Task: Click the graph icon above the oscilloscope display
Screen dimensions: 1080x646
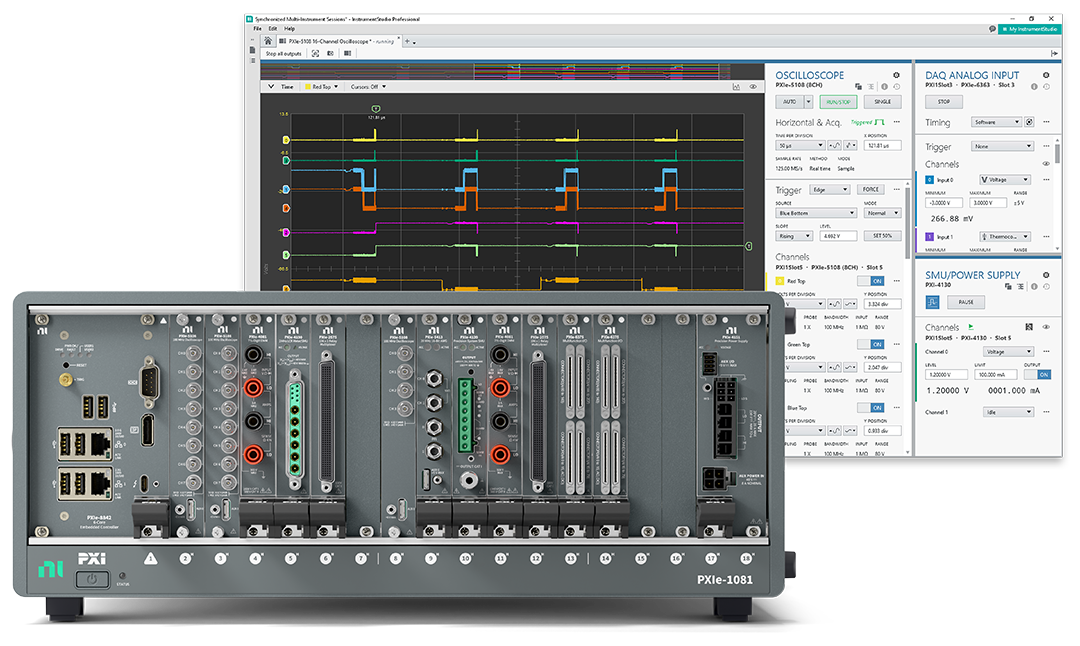Action: pos(736,87)
